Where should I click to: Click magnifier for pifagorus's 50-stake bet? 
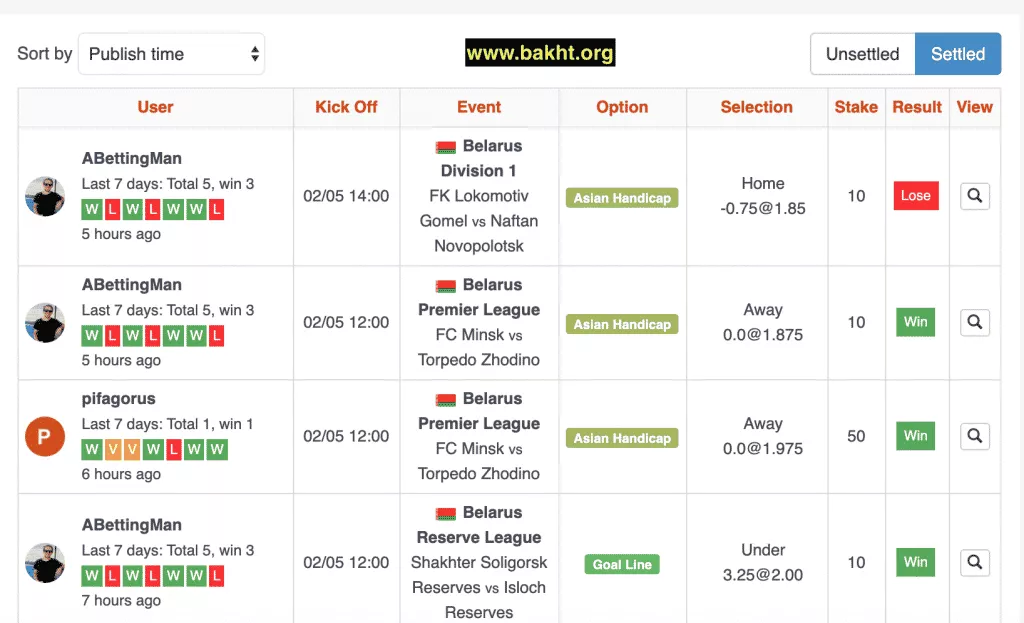tap(974, 436)
